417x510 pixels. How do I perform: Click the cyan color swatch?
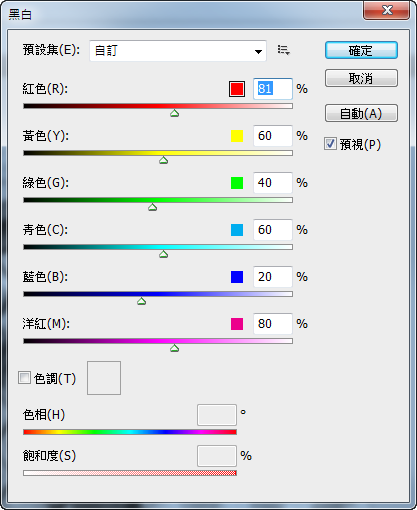click(x=237, y=230)
